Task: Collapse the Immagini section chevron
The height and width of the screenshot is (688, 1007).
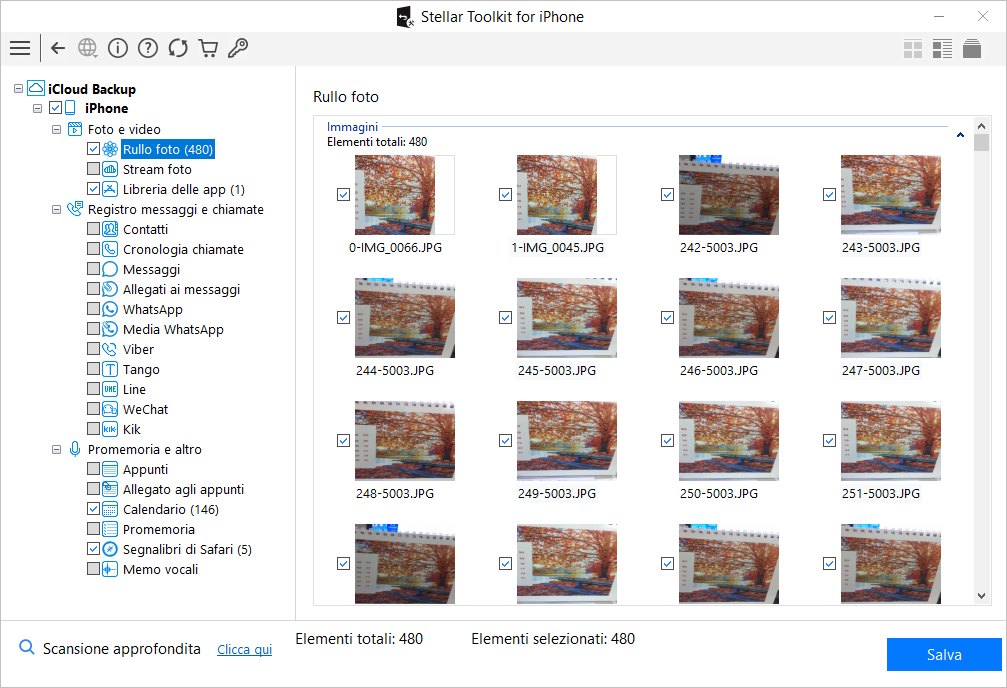Action: 960,135
